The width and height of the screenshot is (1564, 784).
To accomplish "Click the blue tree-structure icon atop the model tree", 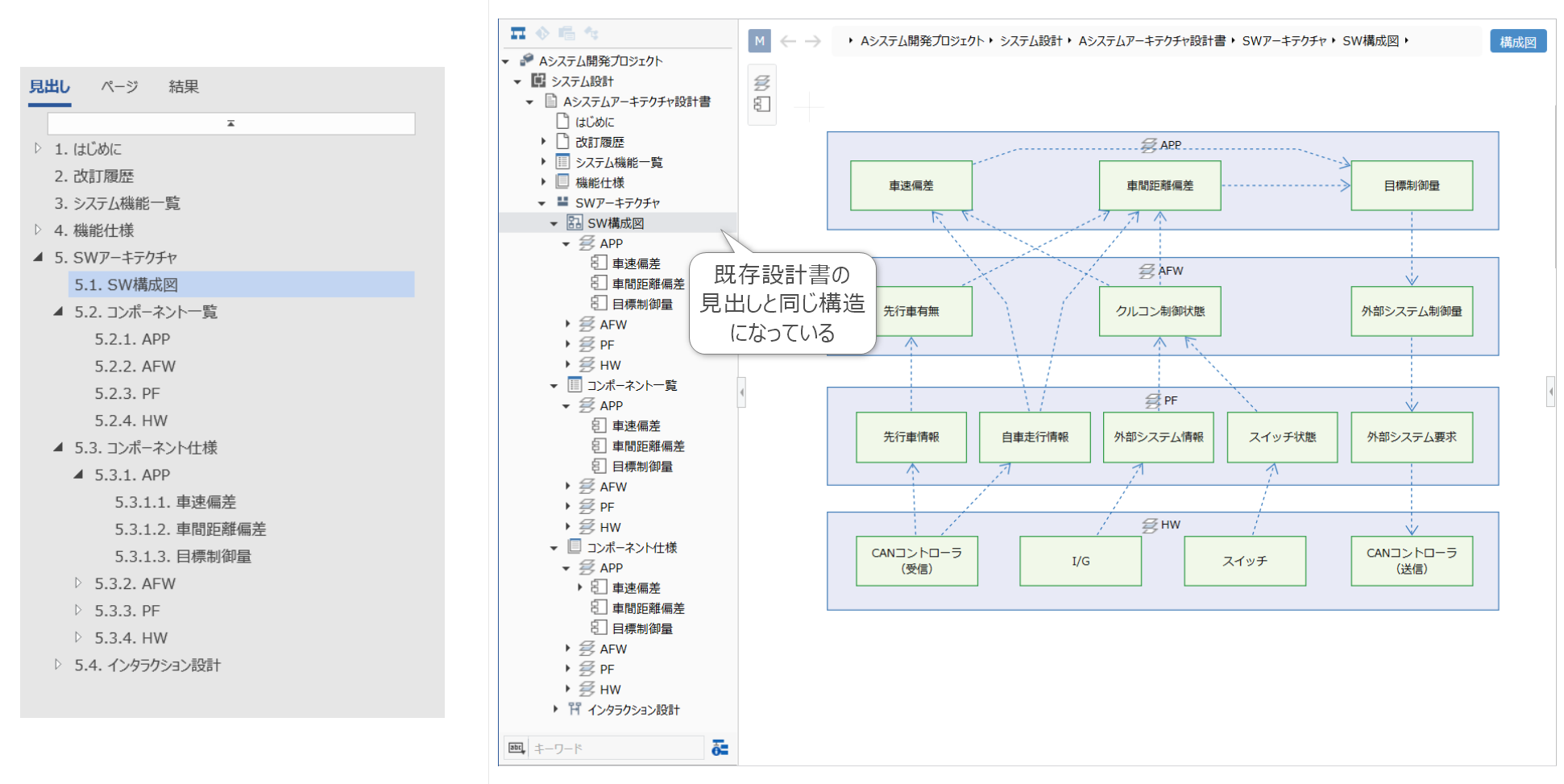I will 518,33.
